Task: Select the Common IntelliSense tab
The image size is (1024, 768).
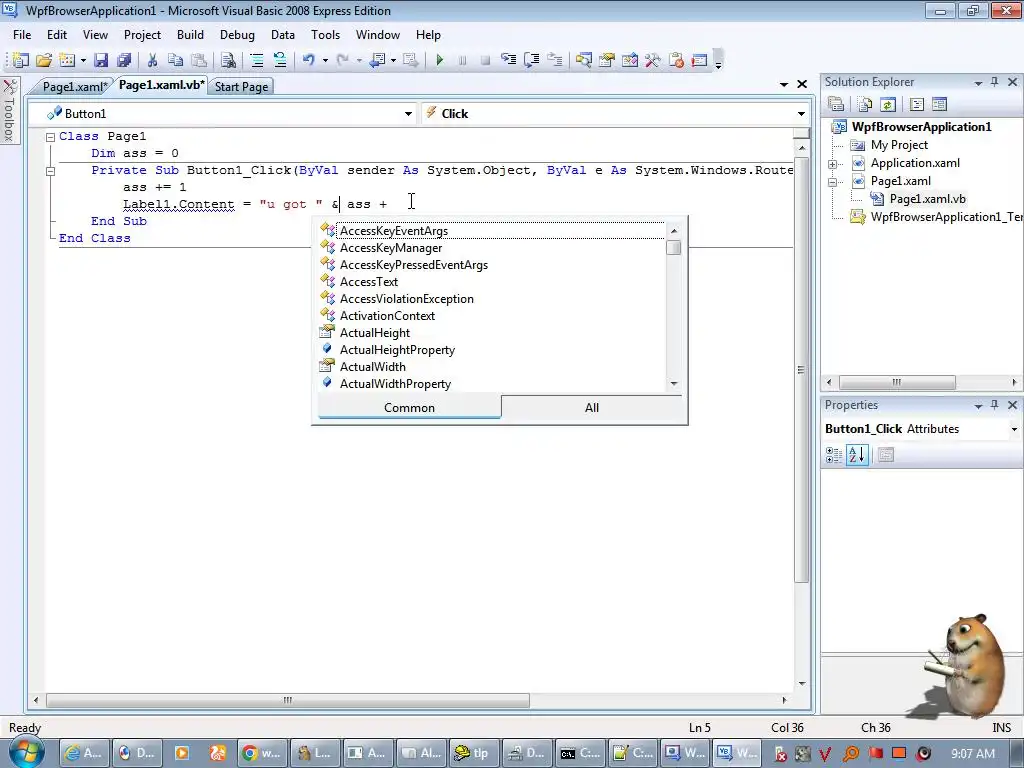Action: [x=409, y=408]
